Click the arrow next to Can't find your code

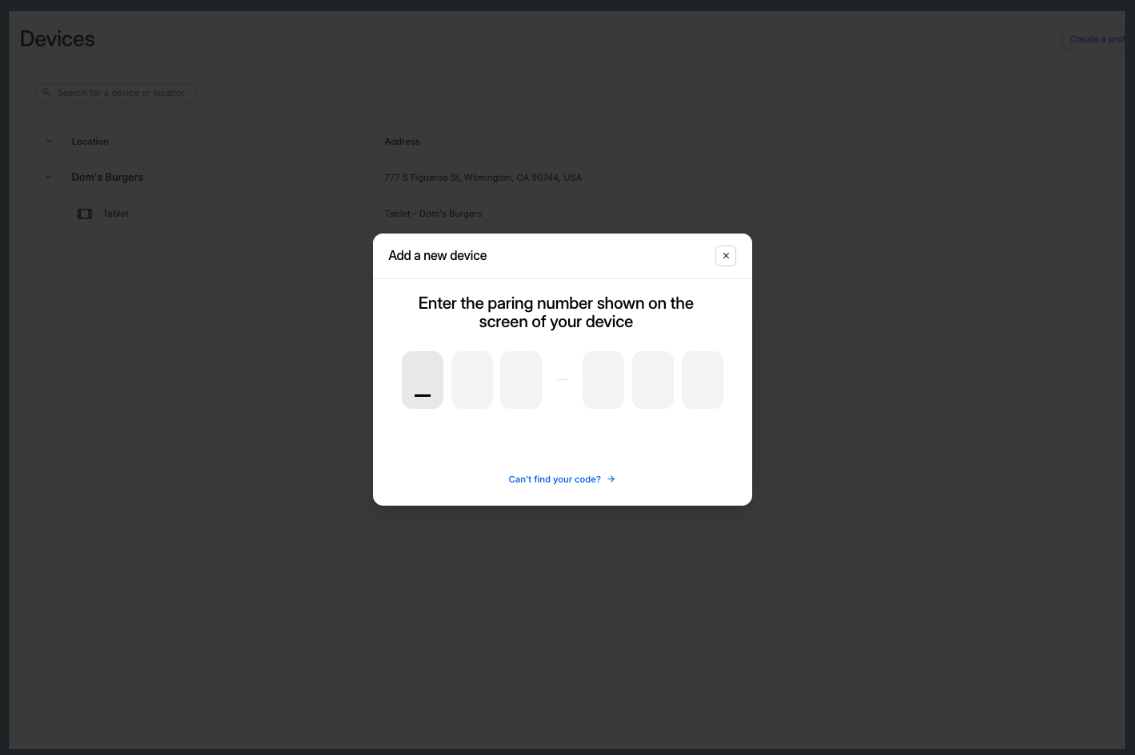pos(611,479)
